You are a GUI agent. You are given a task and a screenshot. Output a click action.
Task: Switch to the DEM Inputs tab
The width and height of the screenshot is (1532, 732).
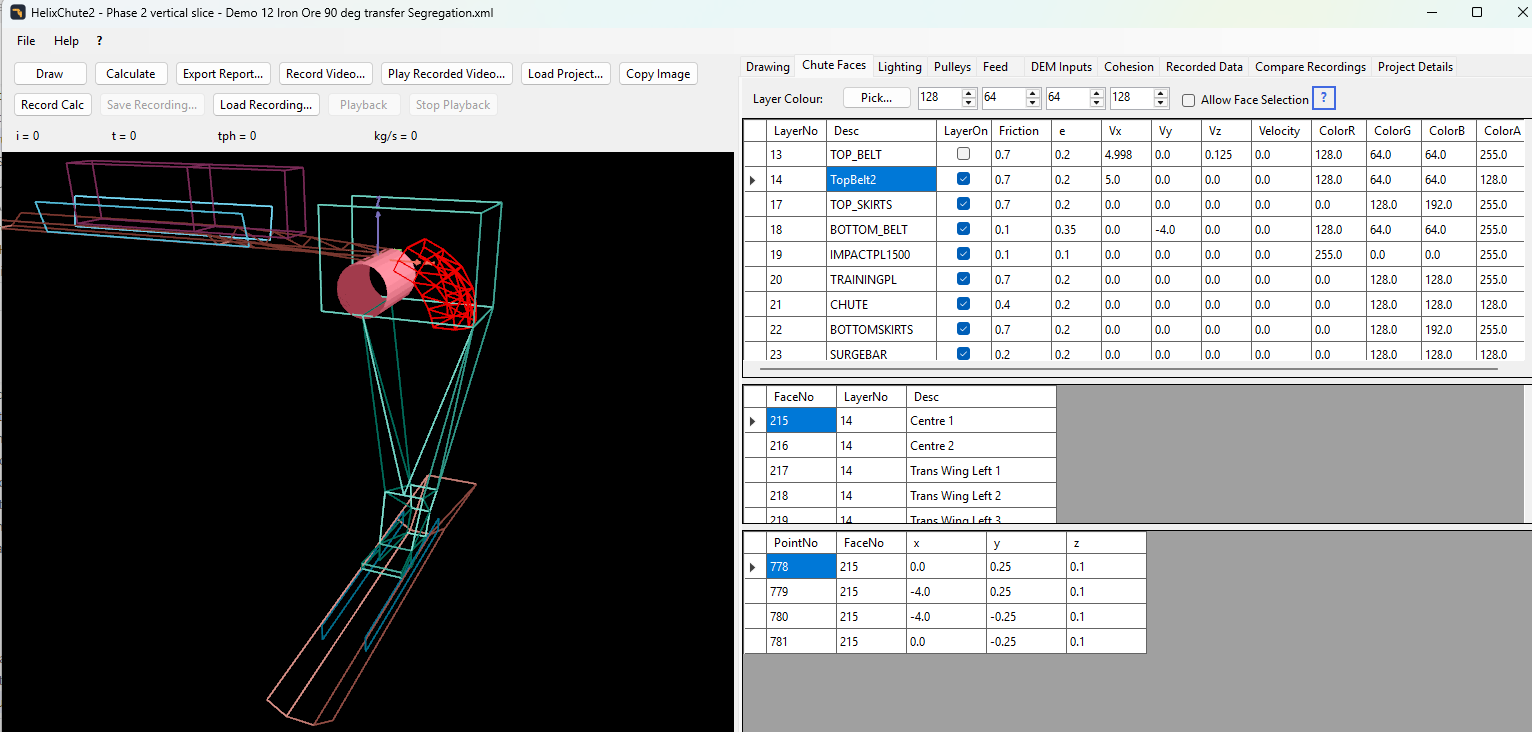1061,67
